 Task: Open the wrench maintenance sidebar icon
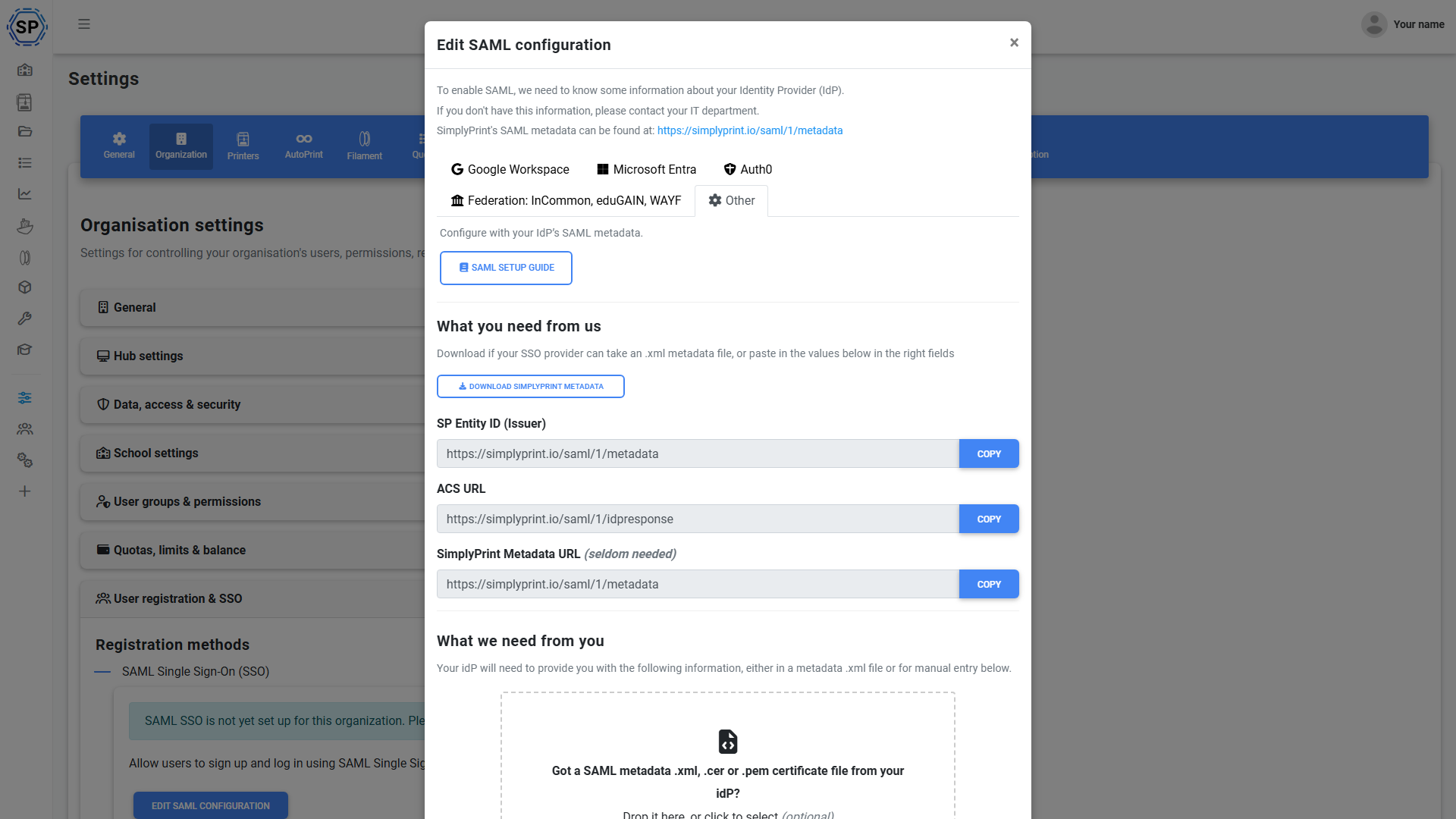pyautogui.click(x=25, y=318)
